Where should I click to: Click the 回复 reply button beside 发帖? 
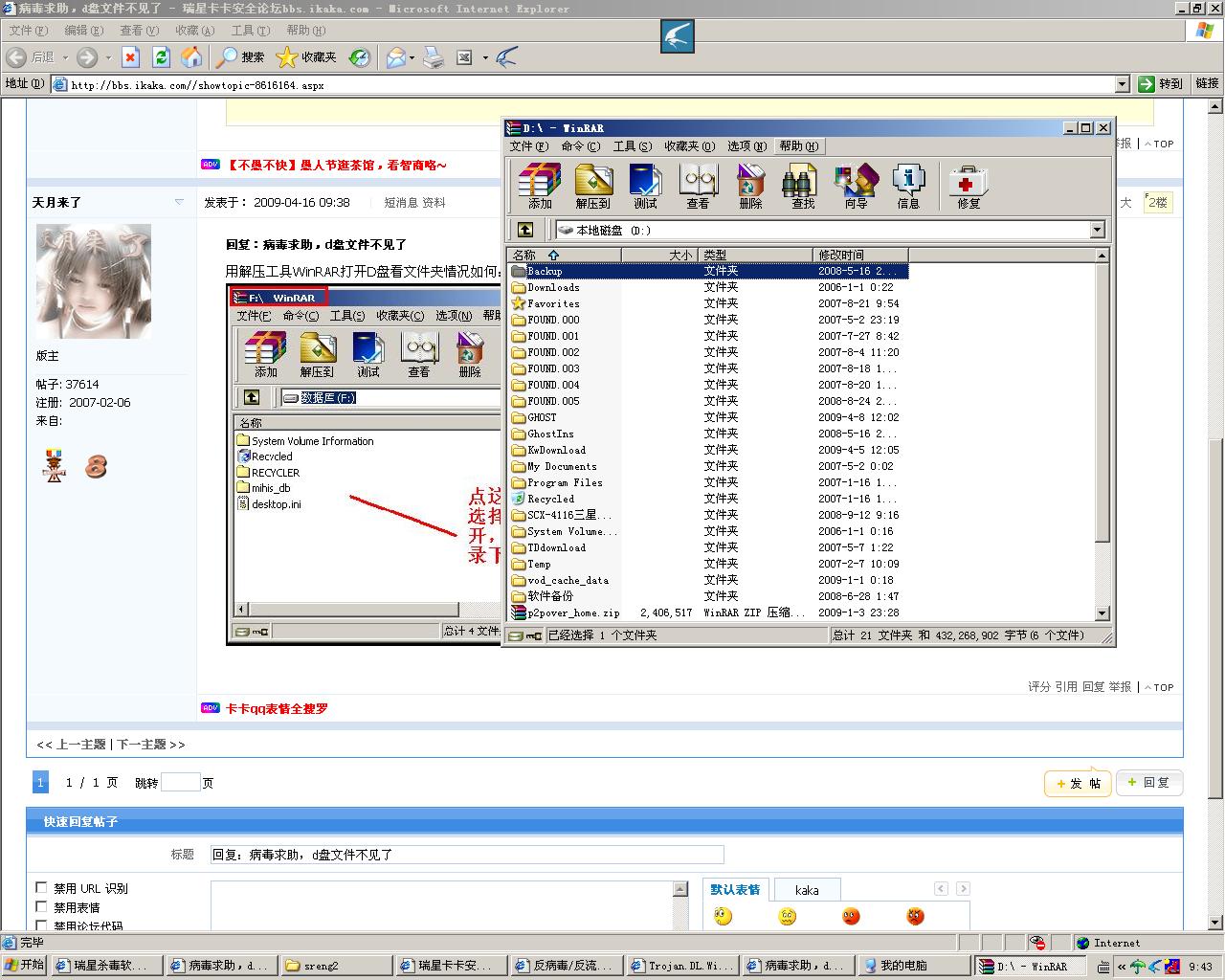point(1149,782)
